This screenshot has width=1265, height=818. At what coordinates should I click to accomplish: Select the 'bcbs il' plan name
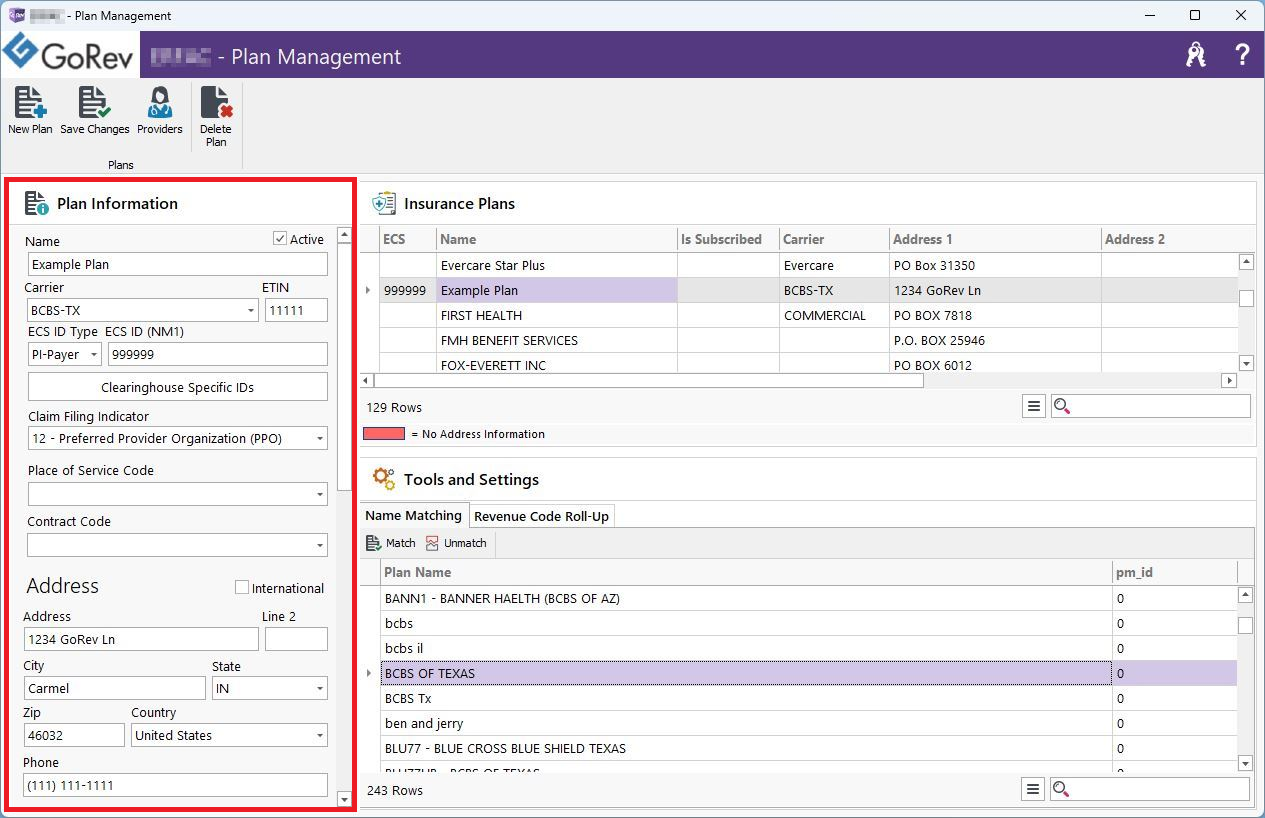(x=404, y=648)
